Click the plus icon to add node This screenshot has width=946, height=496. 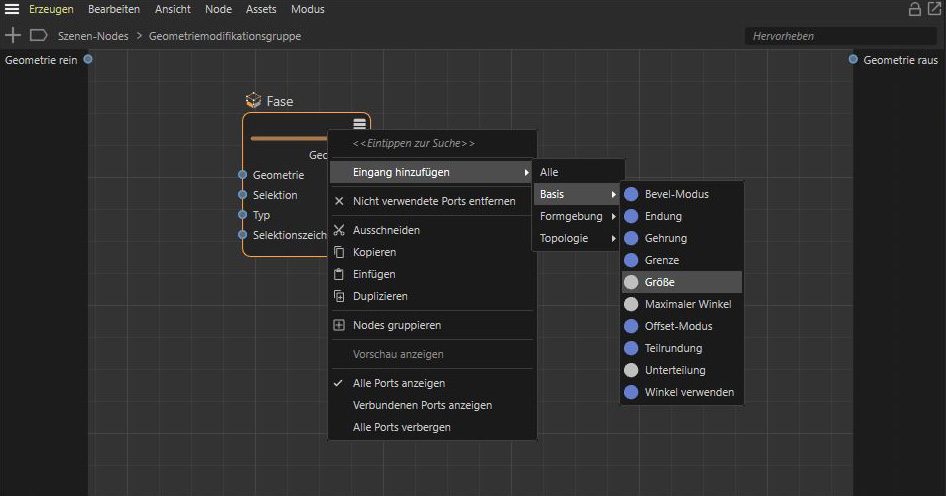click(x=13, y=35)
